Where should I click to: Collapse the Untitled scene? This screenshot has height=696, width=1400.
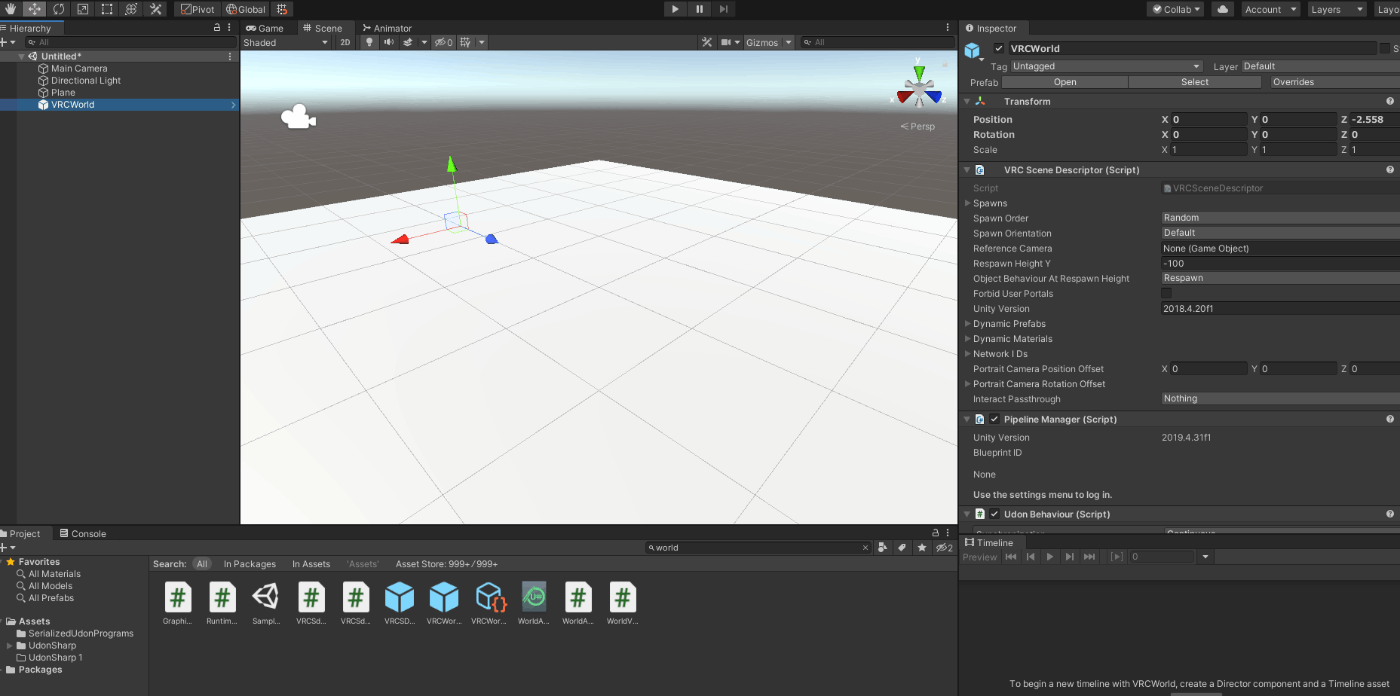[x=21, y=56]
